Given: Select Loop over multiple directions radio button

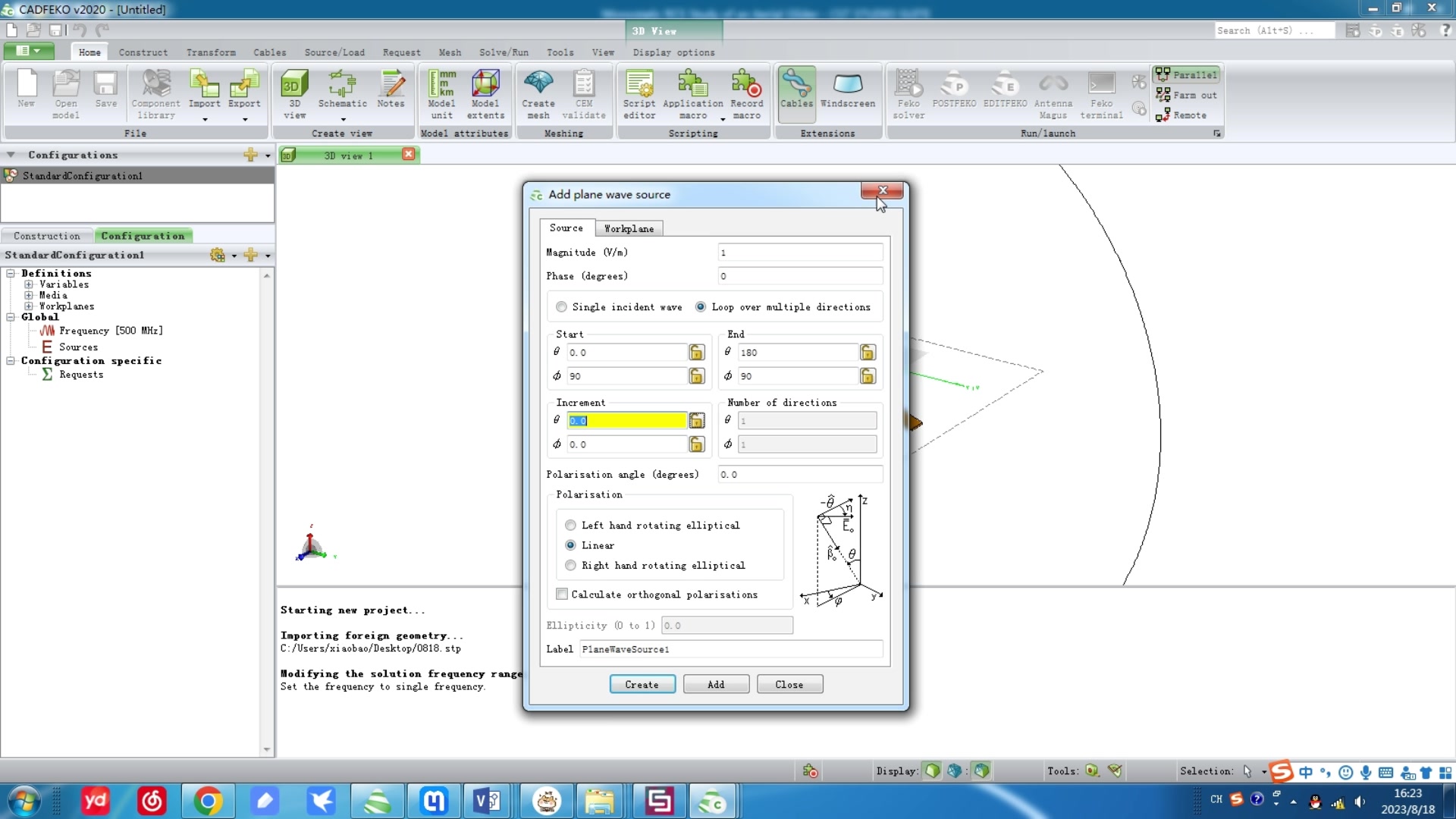Looking at the screenshot, I should click(700, 307).
